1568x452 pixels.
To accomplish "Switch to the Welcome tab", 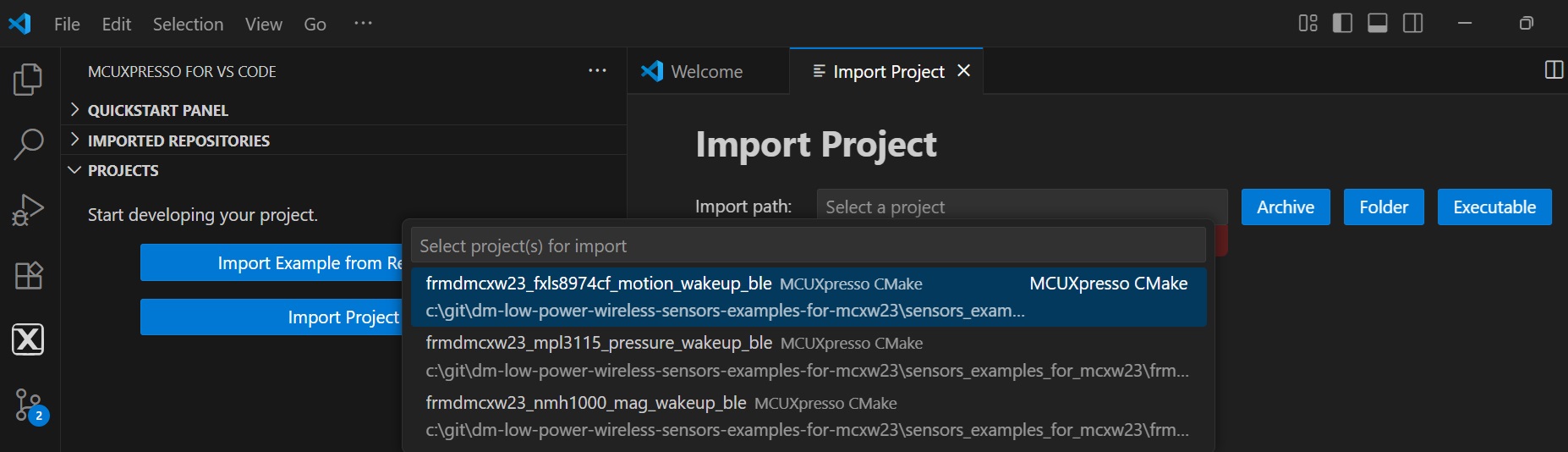I will (705, 72).
